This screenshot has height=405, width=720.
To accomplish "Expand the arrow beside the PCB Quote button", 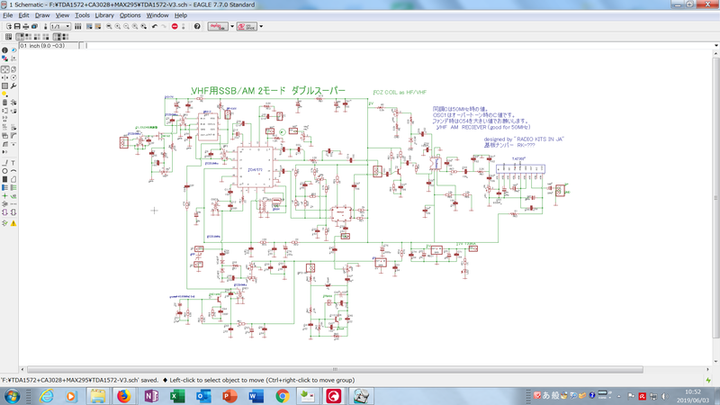I will click(261, 27).
